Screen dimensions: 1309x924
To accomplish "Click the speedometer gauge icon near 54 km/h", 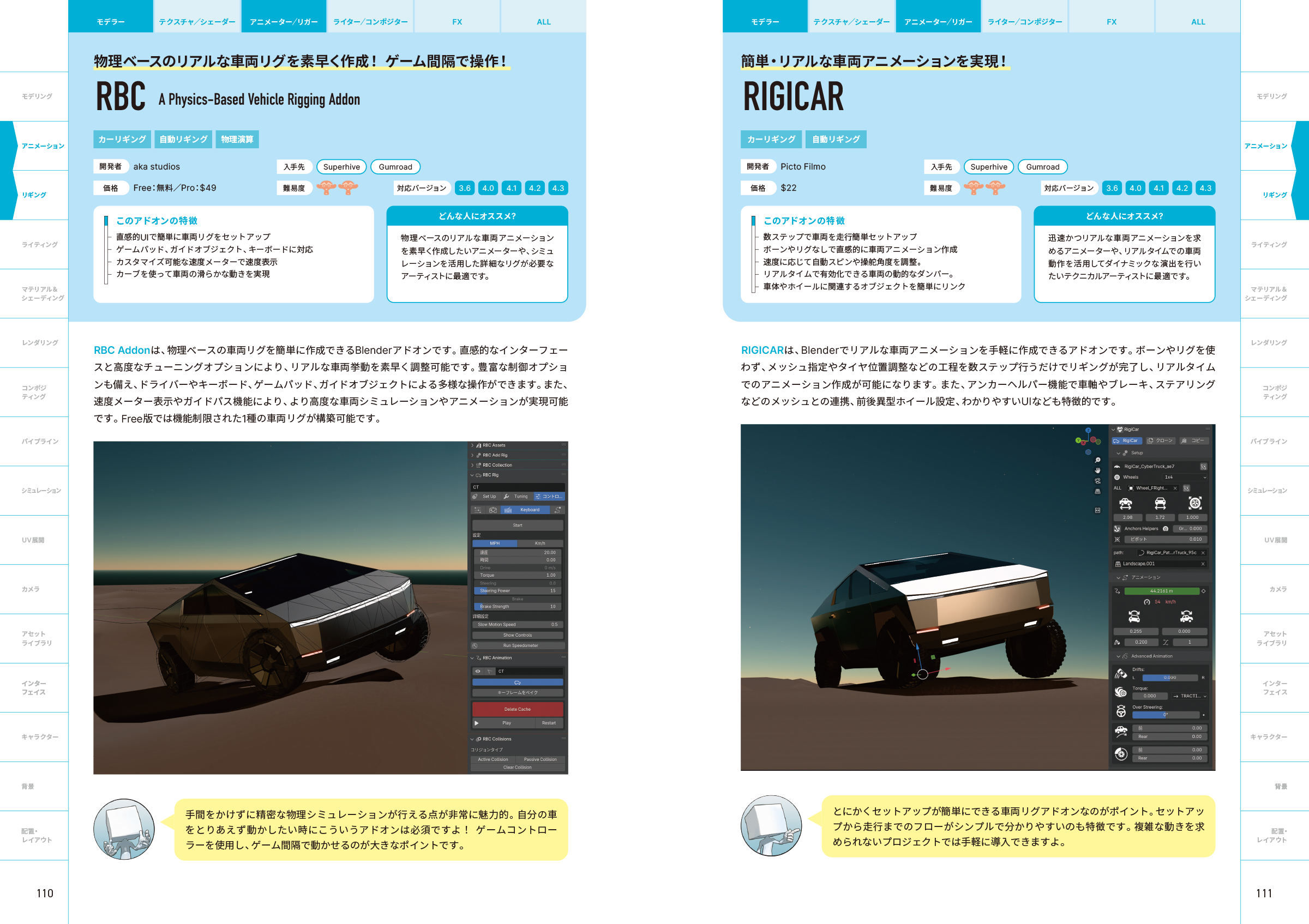I will pos(1146,602).
